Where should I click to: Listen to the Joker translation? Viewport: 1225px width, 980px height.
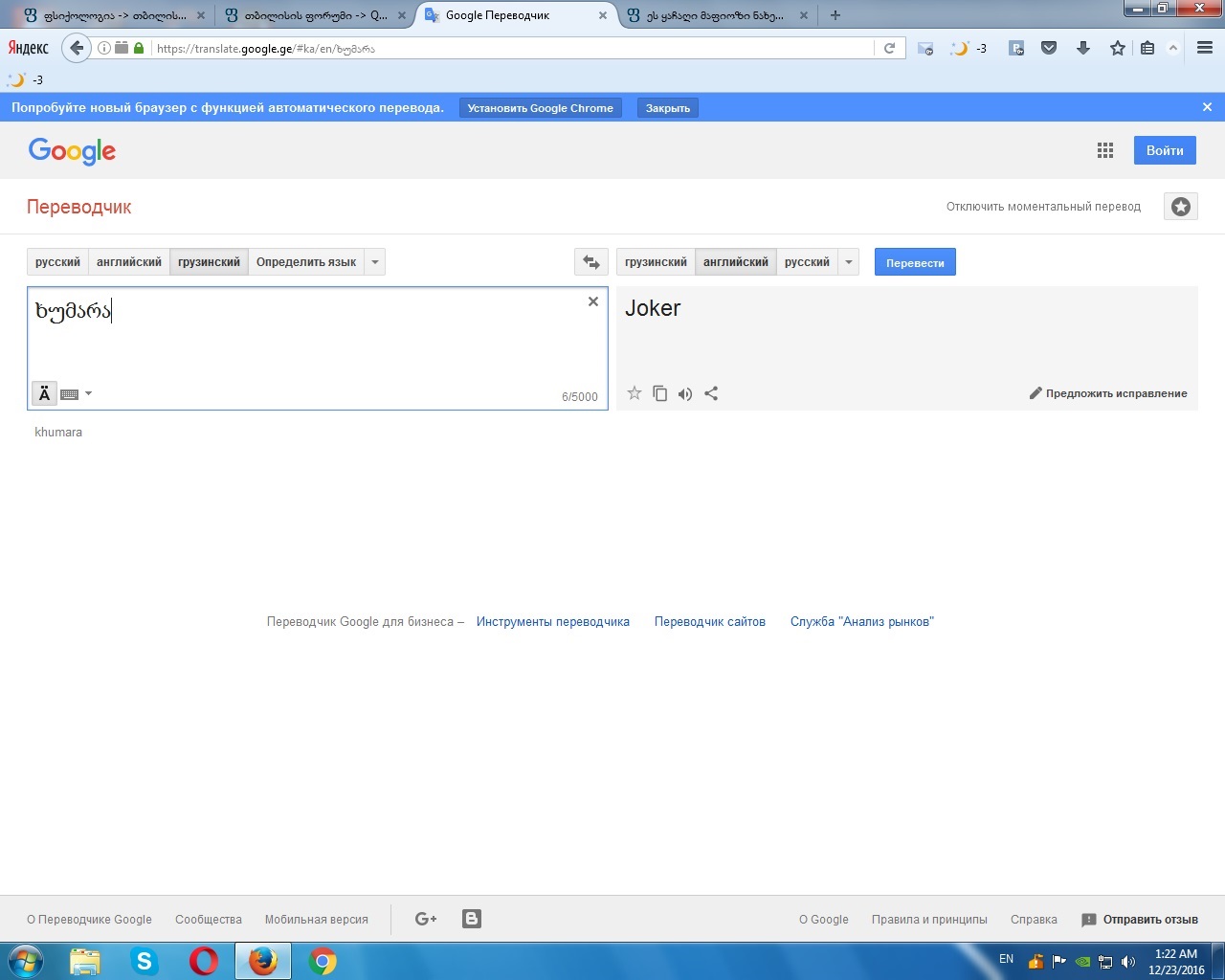click(685, 393)
